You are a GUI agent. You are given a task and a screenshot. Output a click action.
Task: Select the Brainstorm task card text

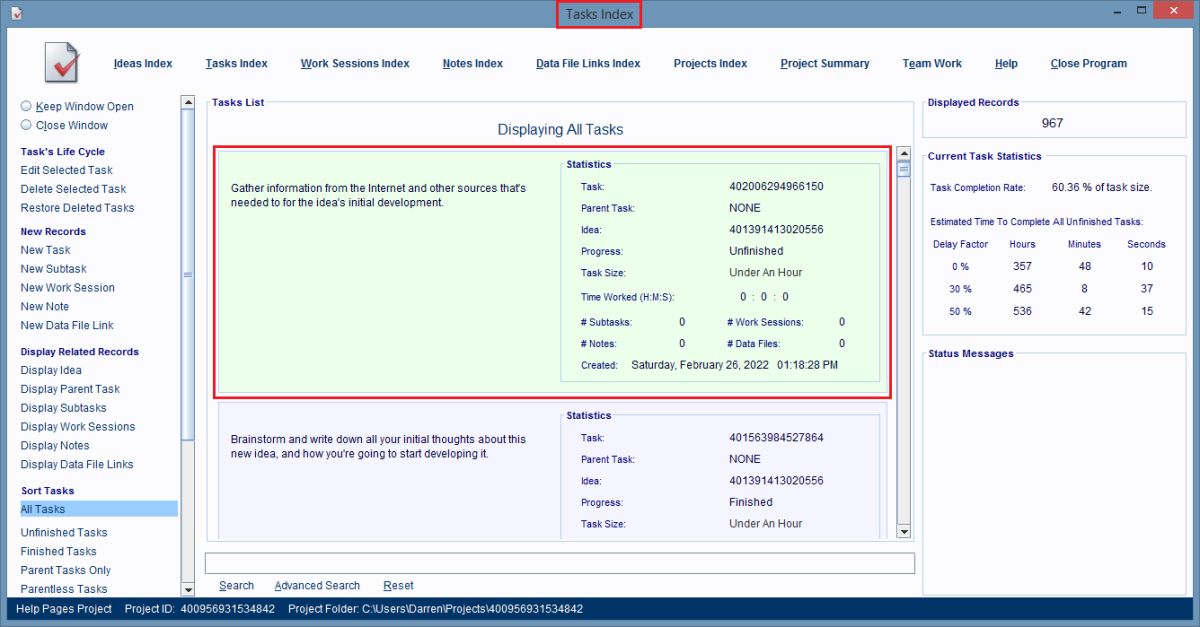tap(378, 446)
